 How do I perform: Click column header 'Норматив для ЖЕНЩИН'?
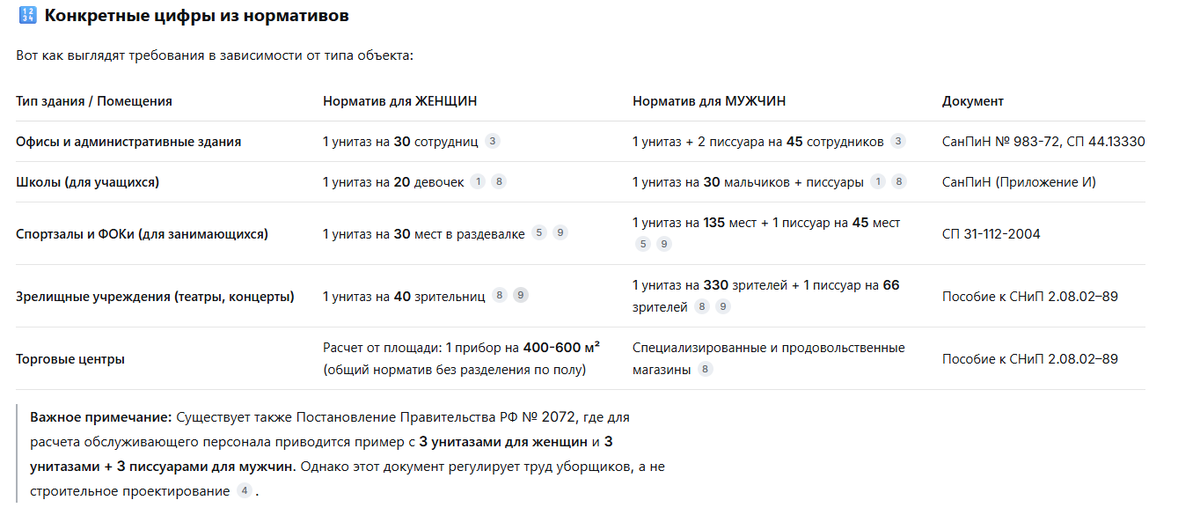(x=400, y=101)
